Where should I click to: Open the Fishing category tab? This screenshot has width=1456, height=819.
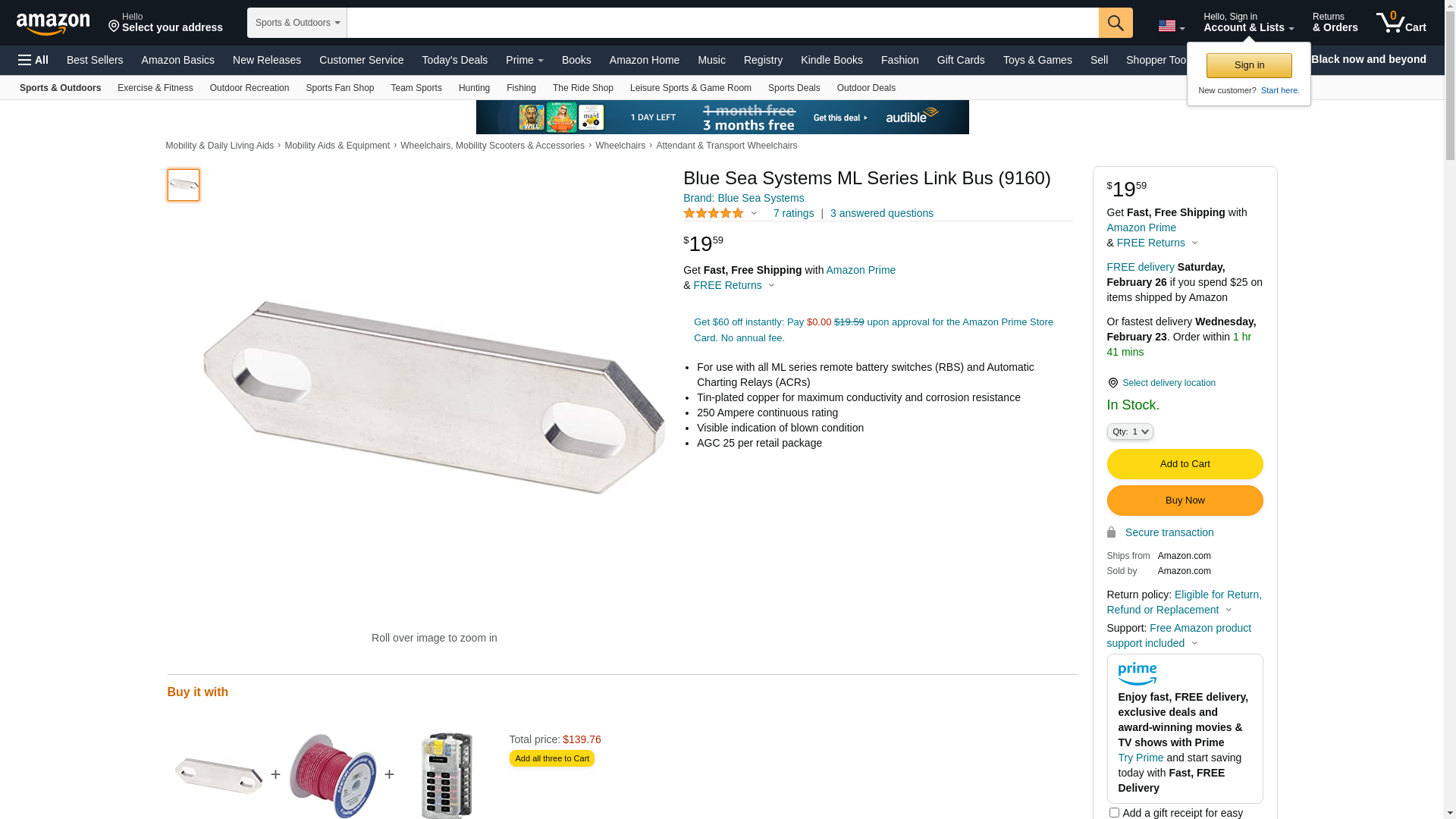pyautogui.click(x=521, y=88)
